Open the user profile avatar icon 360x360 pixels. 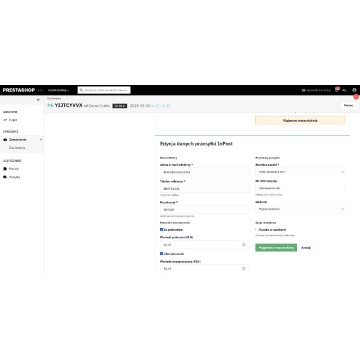[x=354, y=90]
